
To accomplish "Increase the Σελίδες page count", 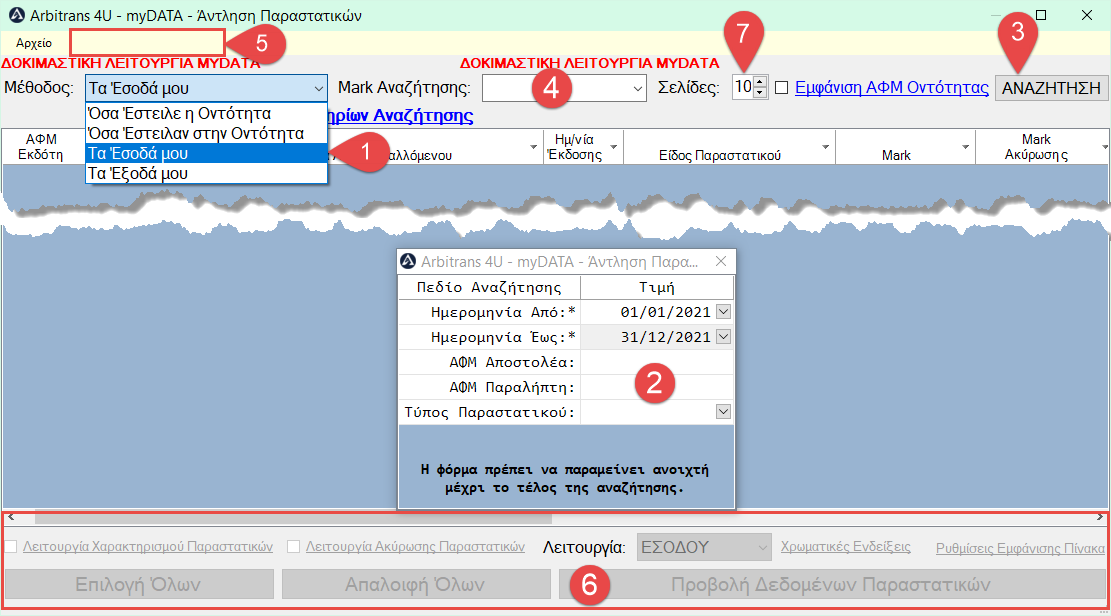I will pos(760,82).
